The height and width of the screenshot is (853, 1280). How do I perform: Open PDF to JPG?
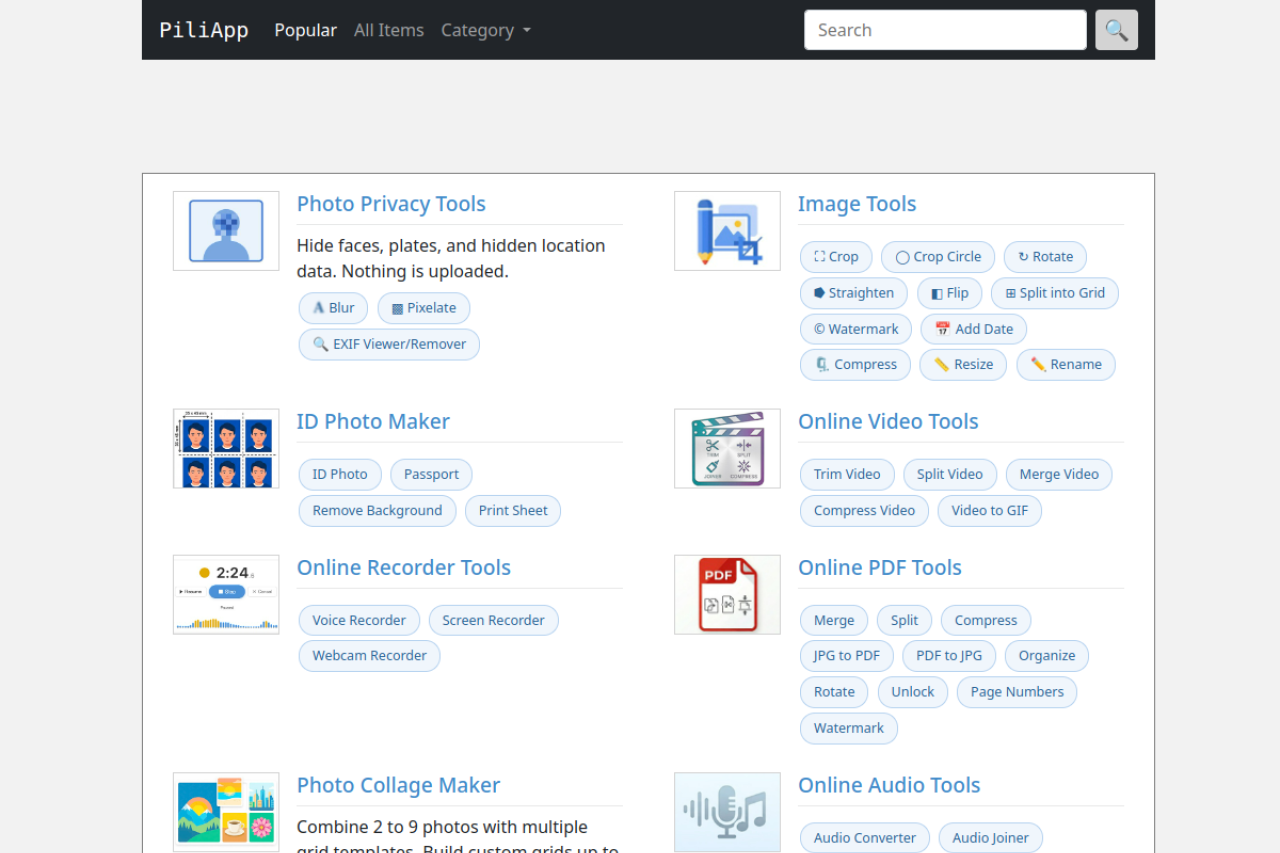click(x=949, y=656)
